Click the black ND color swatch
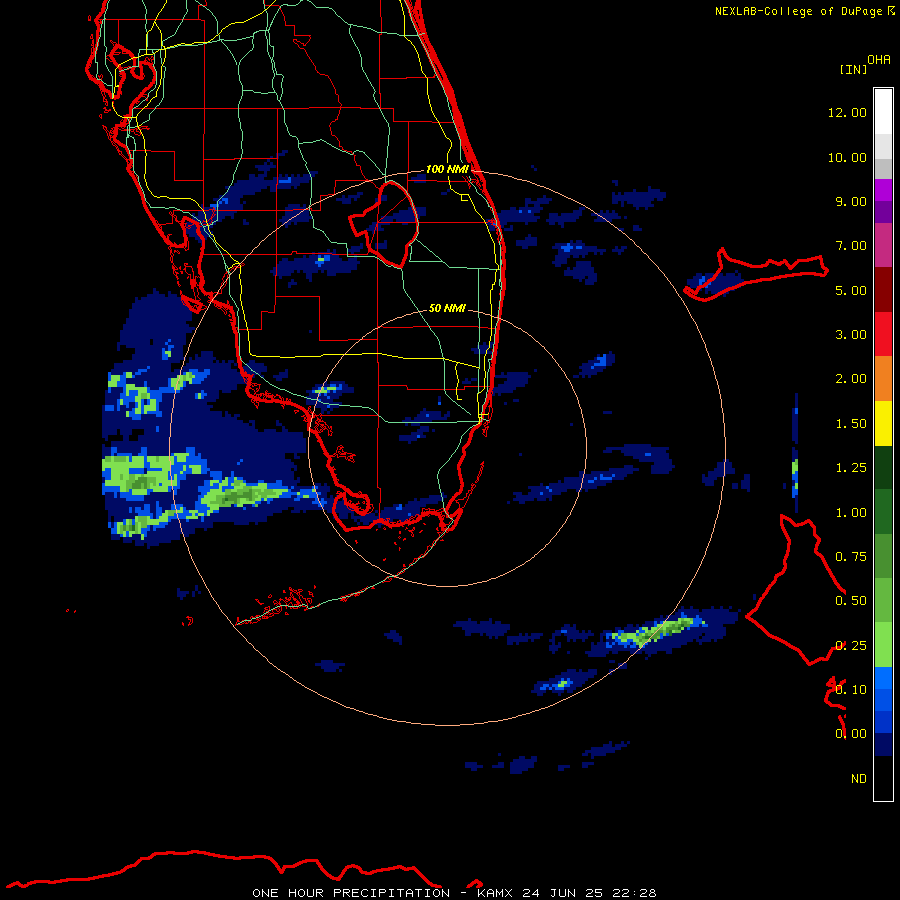Screen dimensions: 900x900 click(x=883, y=778)
